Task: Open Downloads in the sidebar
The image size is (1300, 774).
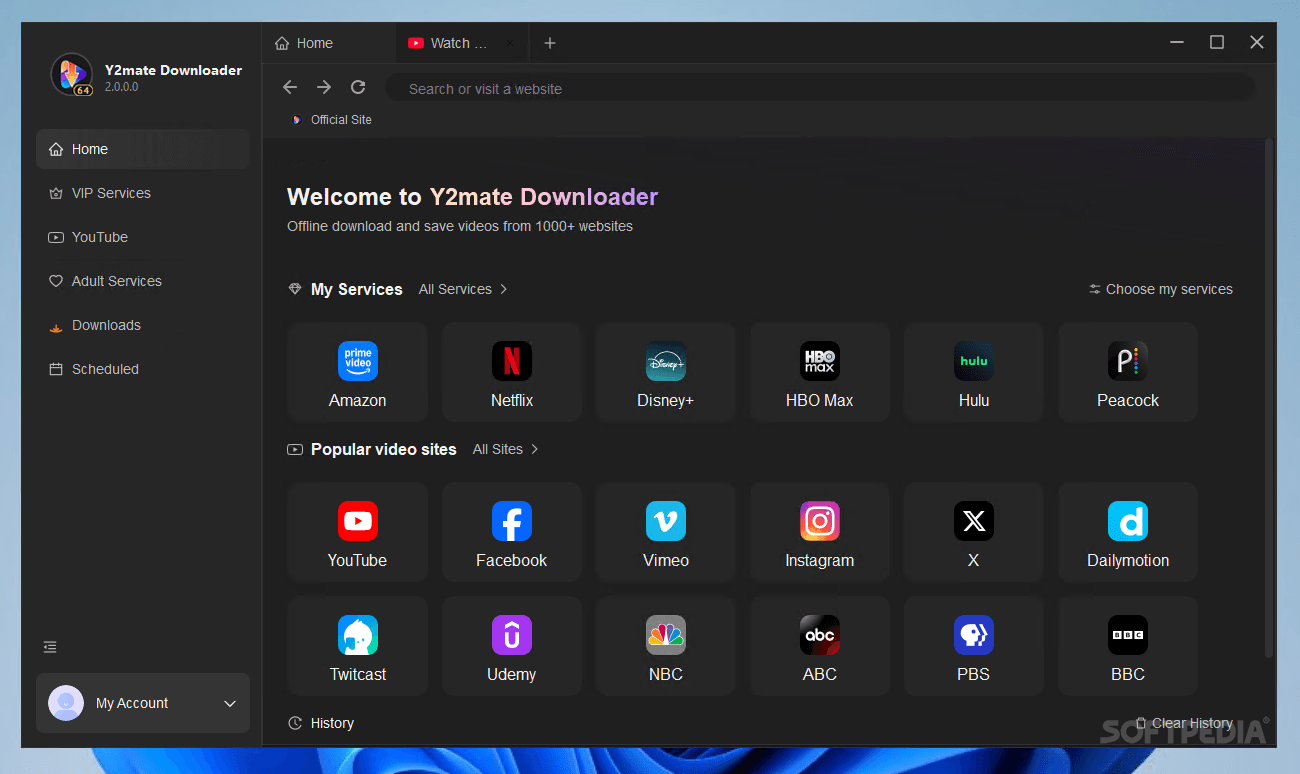Action: [143, 325]
